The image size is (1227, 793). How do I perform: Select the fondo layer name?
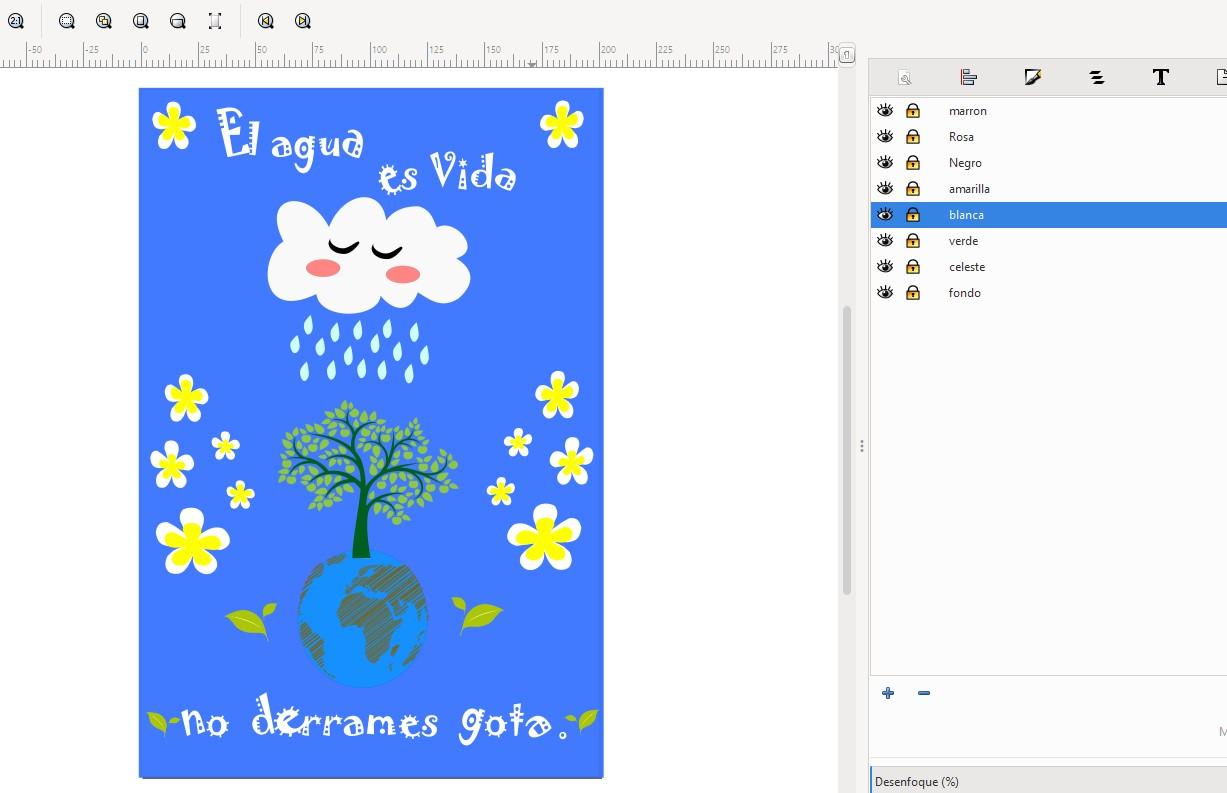[x=964, y=293]
